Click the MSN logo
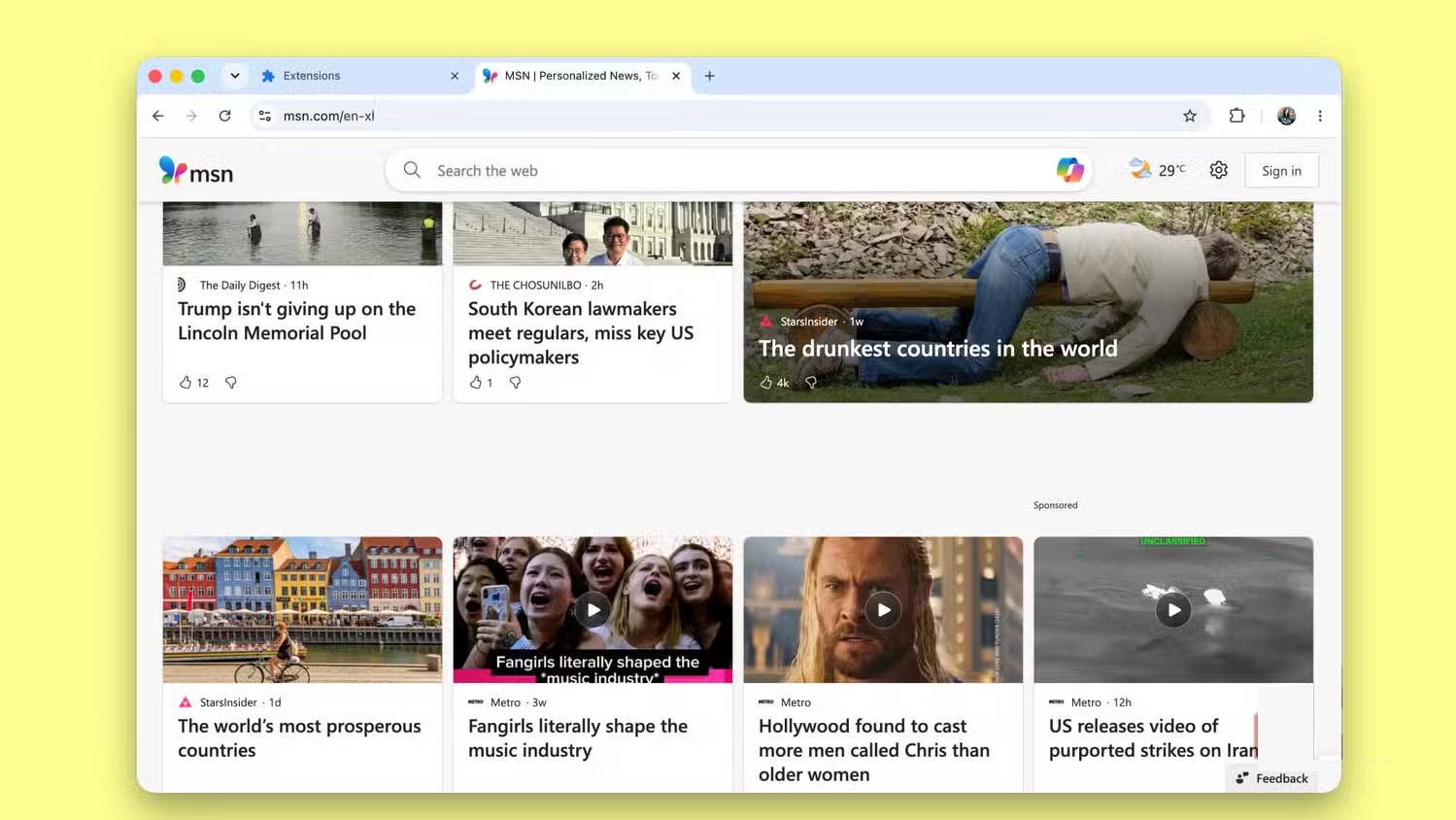The width and height of the screenshot is (1456, 820). point(196,171)
